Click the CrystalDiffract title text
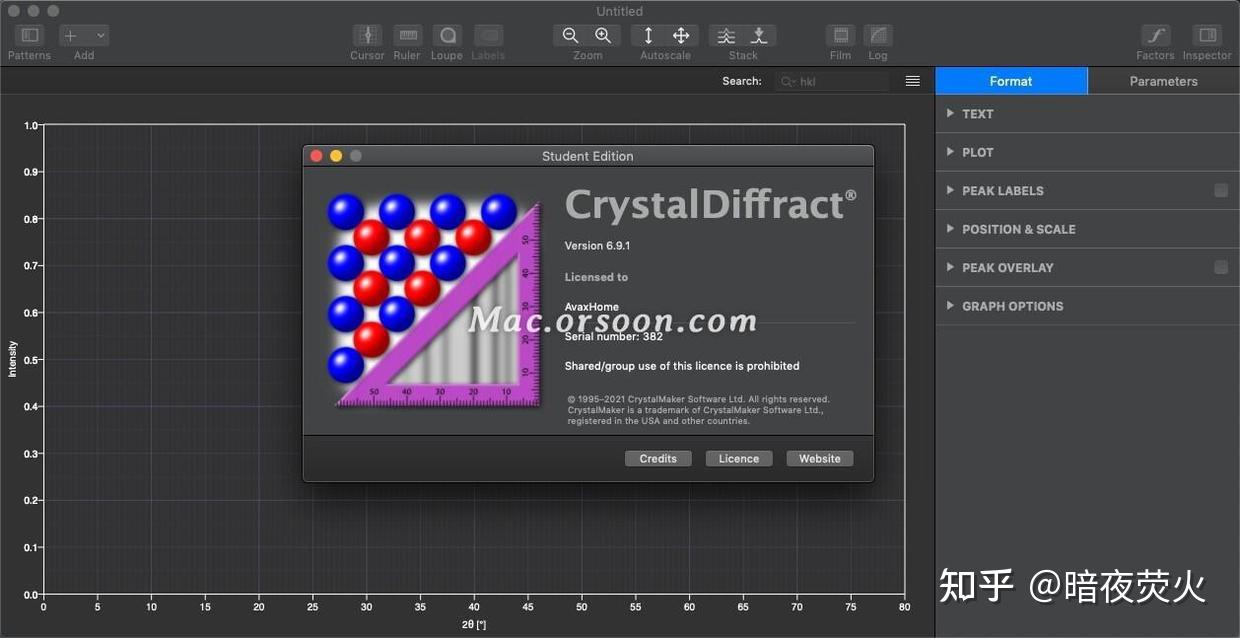 tap(711, 205)
